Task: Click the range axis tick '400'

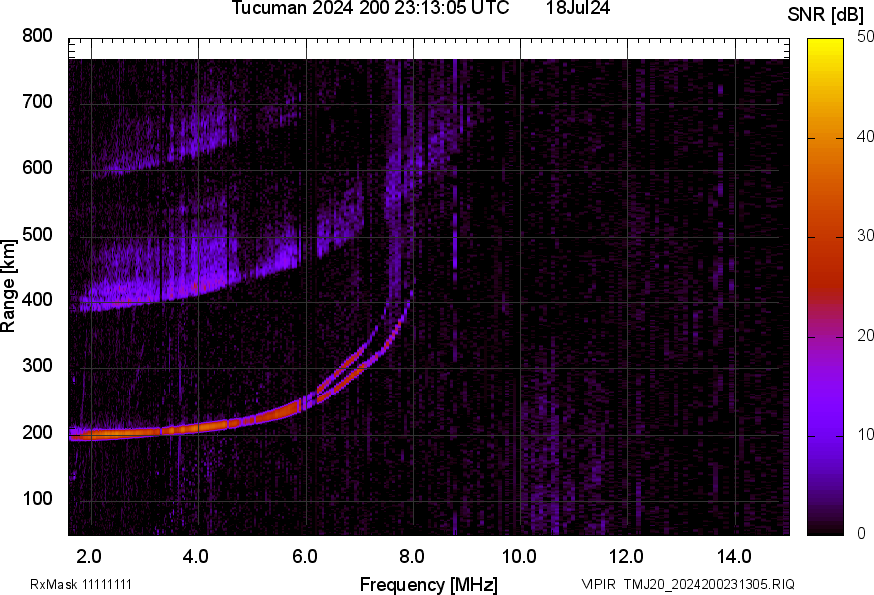Action: click(37, 300)
